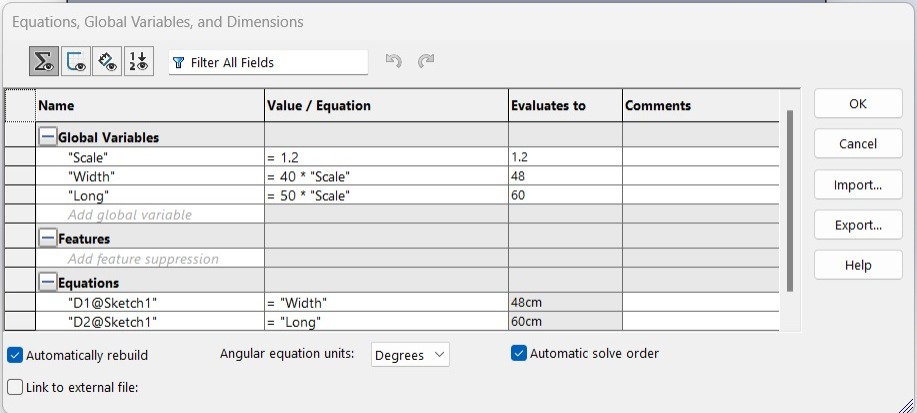Click the Import... button
Viewport: 917px width, 413px height.
(858, 185)
